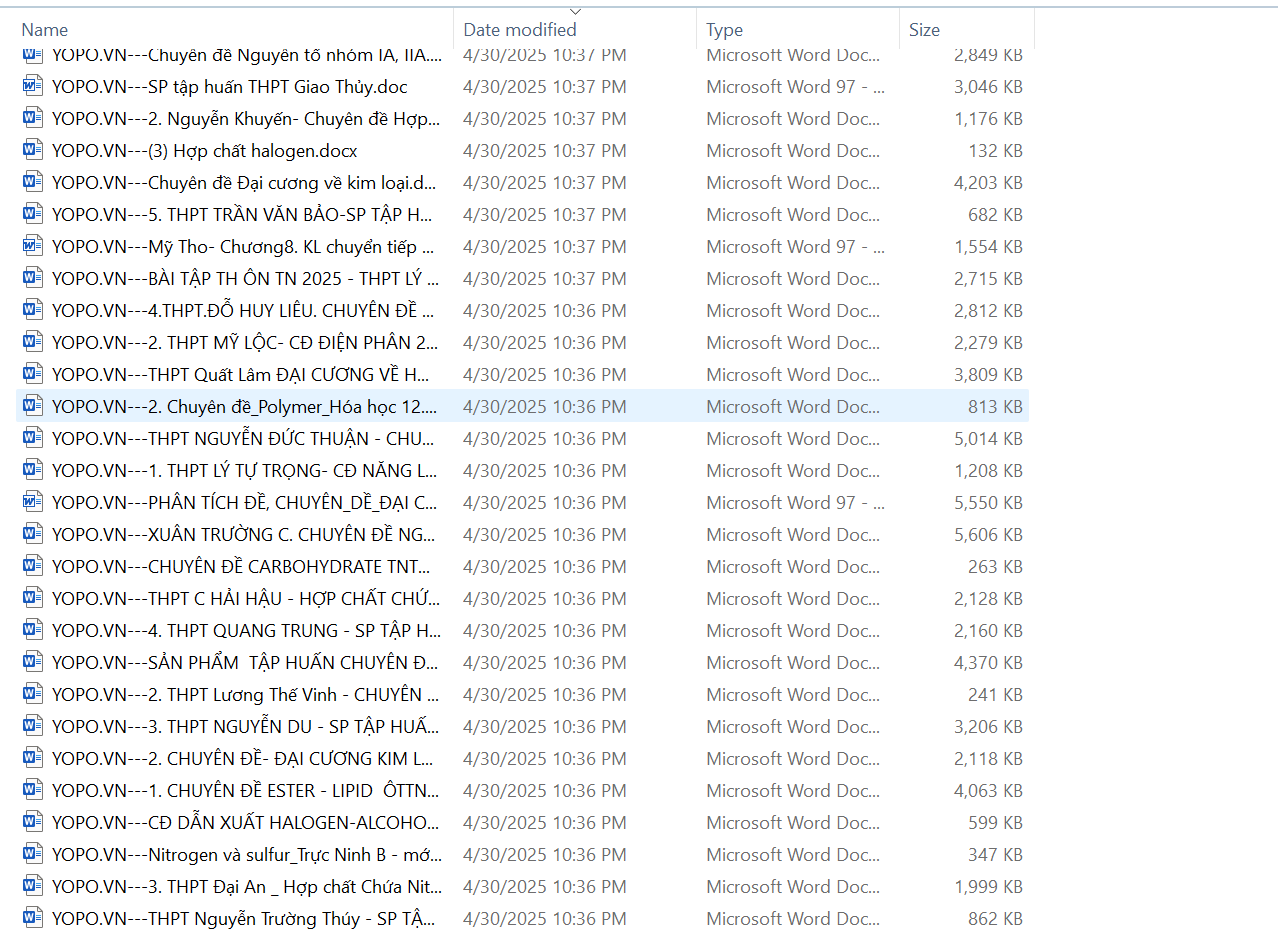Select 'BÀI TẬP TH ÔN TN 2025' file
This screenshot has height=930, width=1278.
pos(243,279)
